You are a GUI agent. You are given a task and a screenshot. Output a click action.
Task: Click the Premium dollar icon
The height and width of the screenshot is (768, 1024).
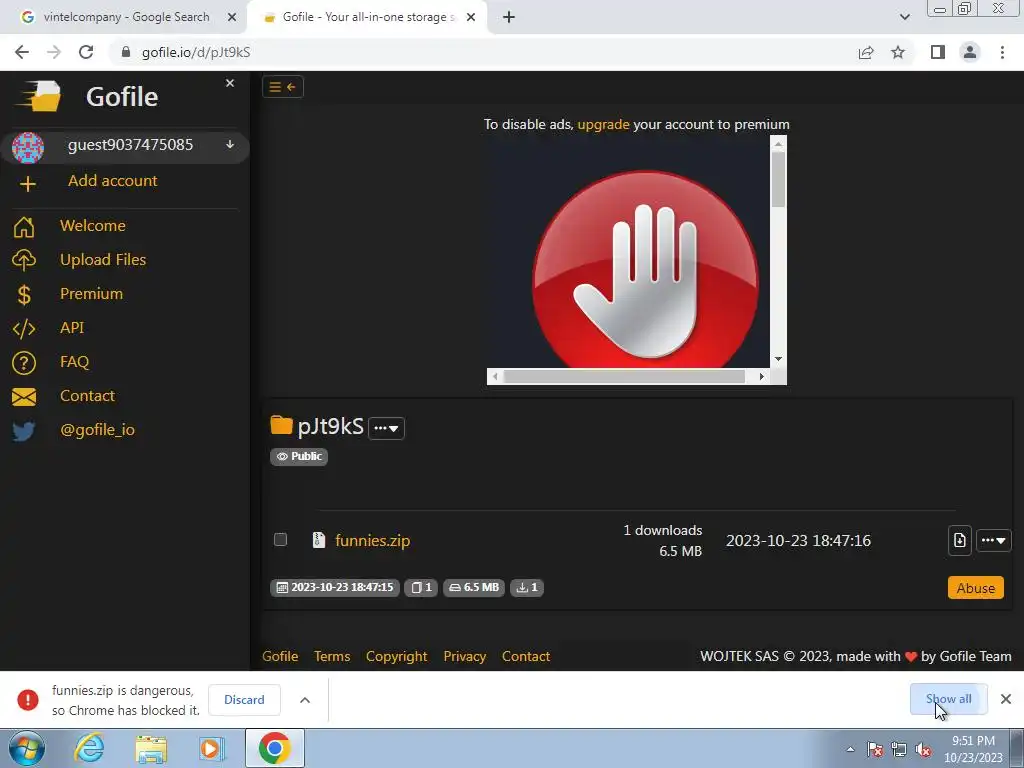click(x=24, y=295)
